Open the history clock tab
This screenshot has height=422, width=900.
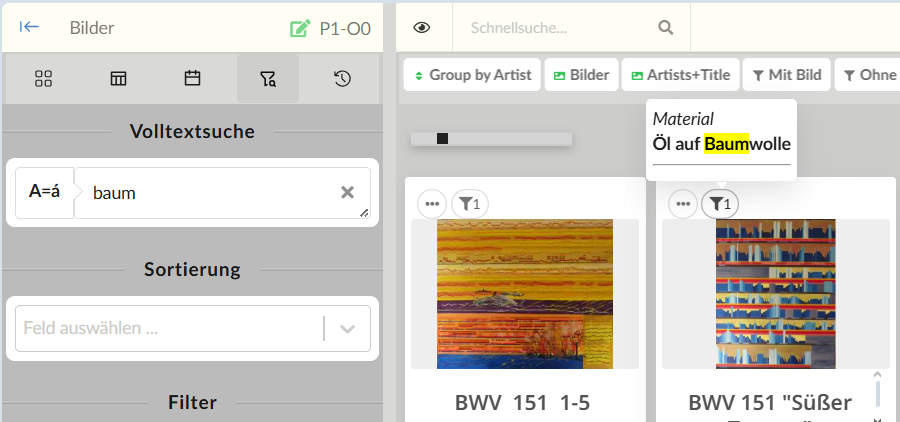(342, 78)
